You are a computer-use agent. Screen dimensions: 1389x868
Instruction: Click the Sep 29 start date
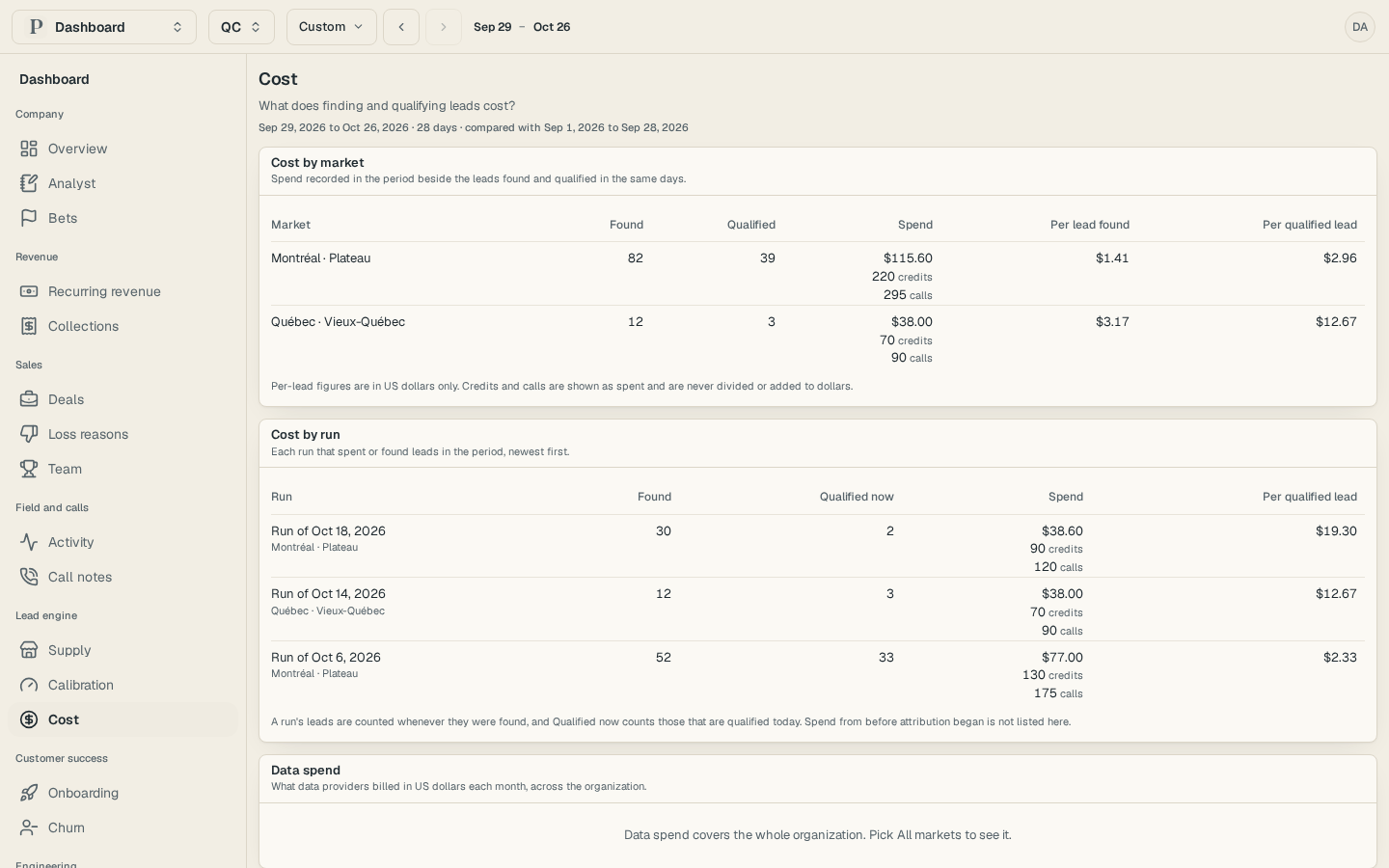[492, 27]
